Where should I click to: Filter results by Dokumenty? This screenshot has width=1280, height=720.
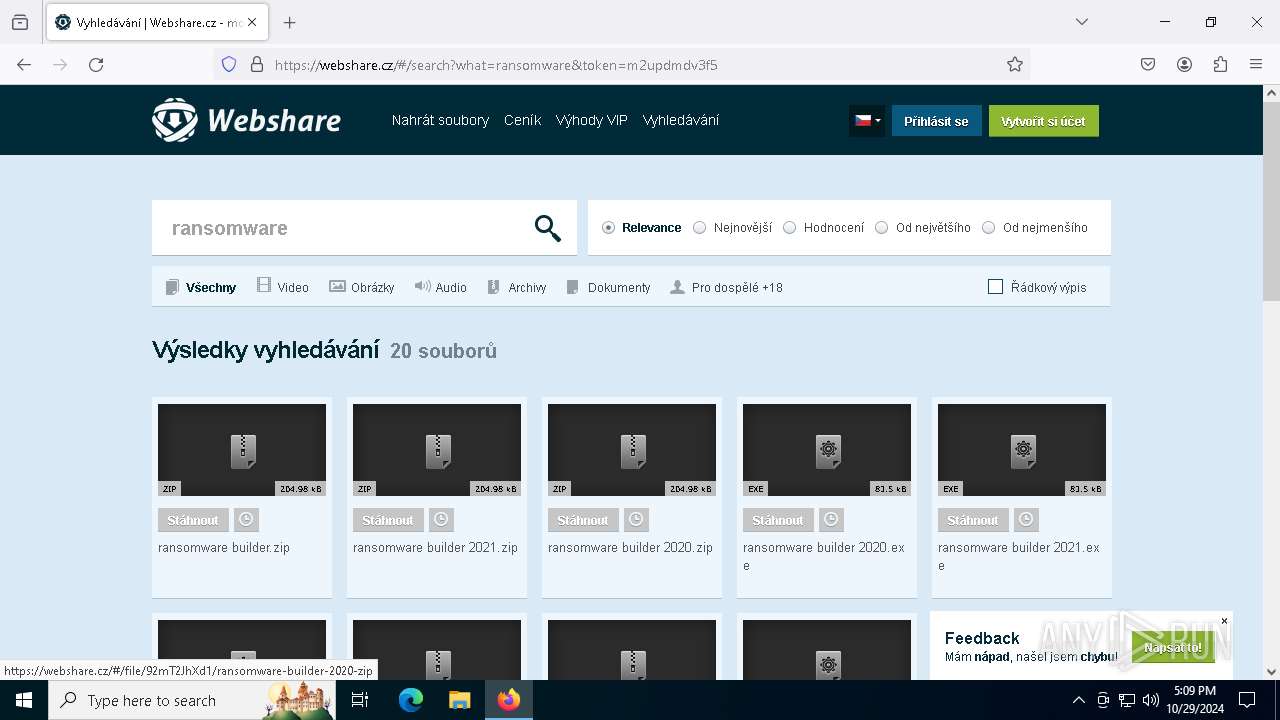[608, 287]
